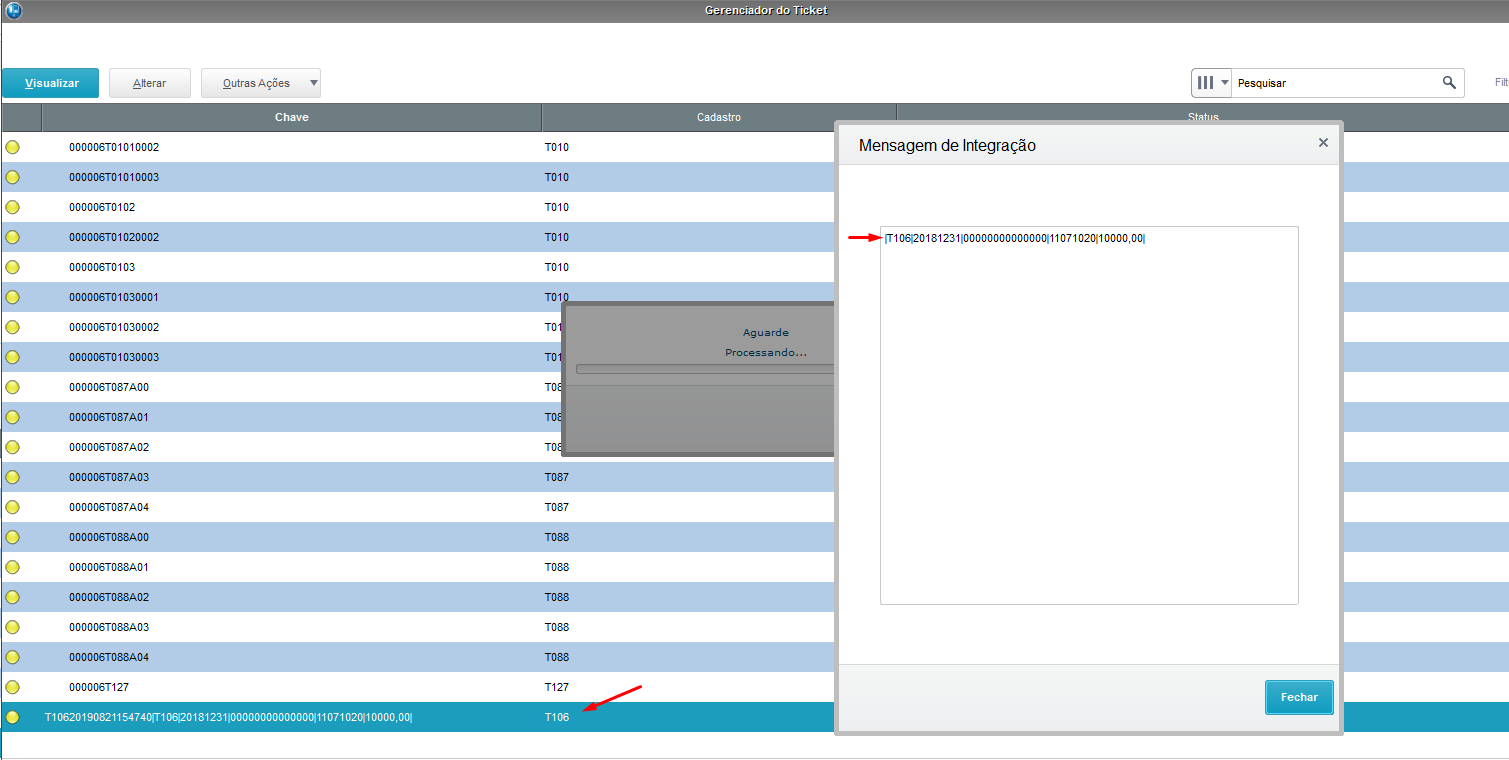Select row 000006T127
The width and height of the screenshot is (1509, 760).
pyautogui.click(x=99, y=687)
